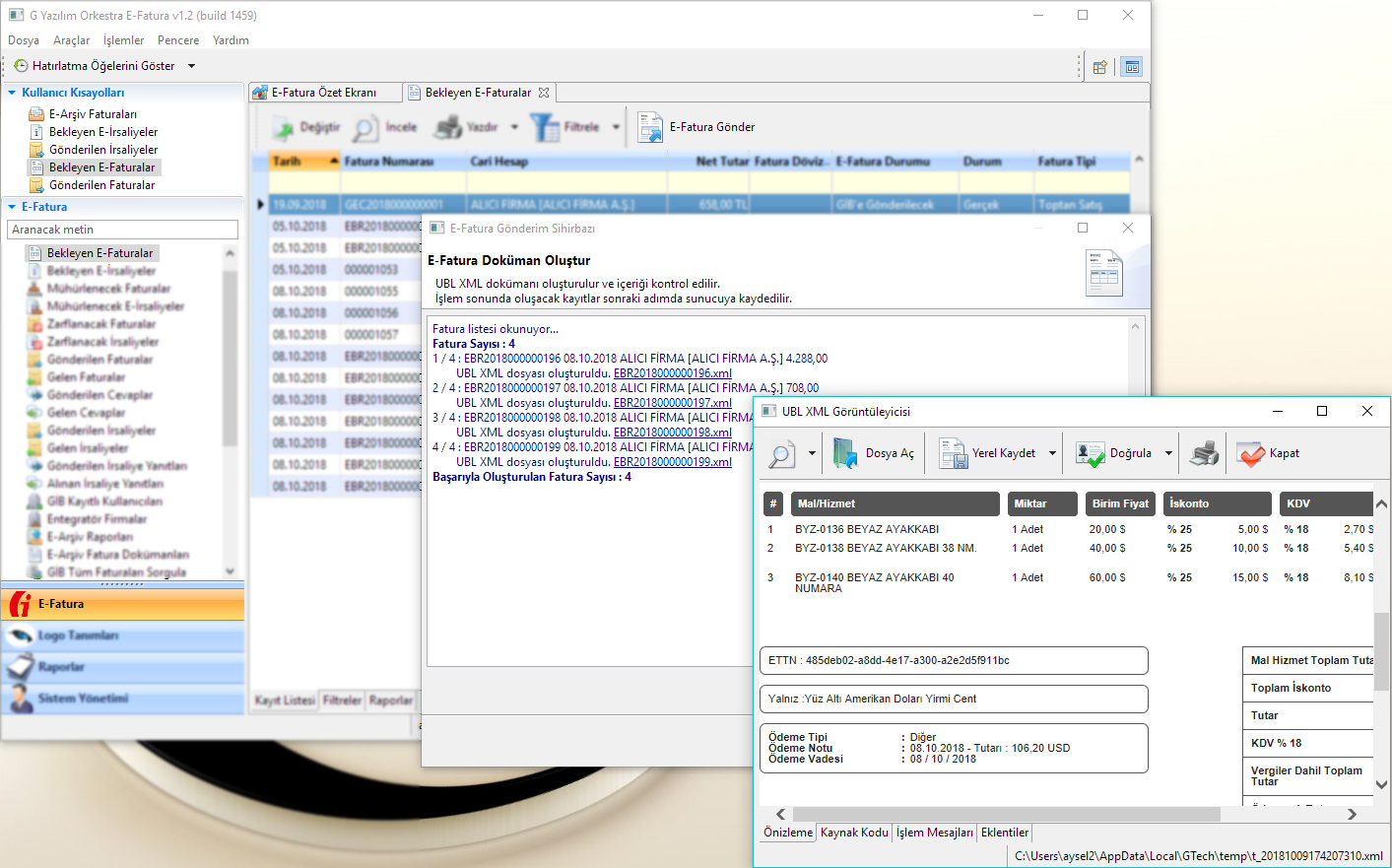The image size is (1392, 868).
Task: Open the İşlemler menu
Action: click(123, 40)
